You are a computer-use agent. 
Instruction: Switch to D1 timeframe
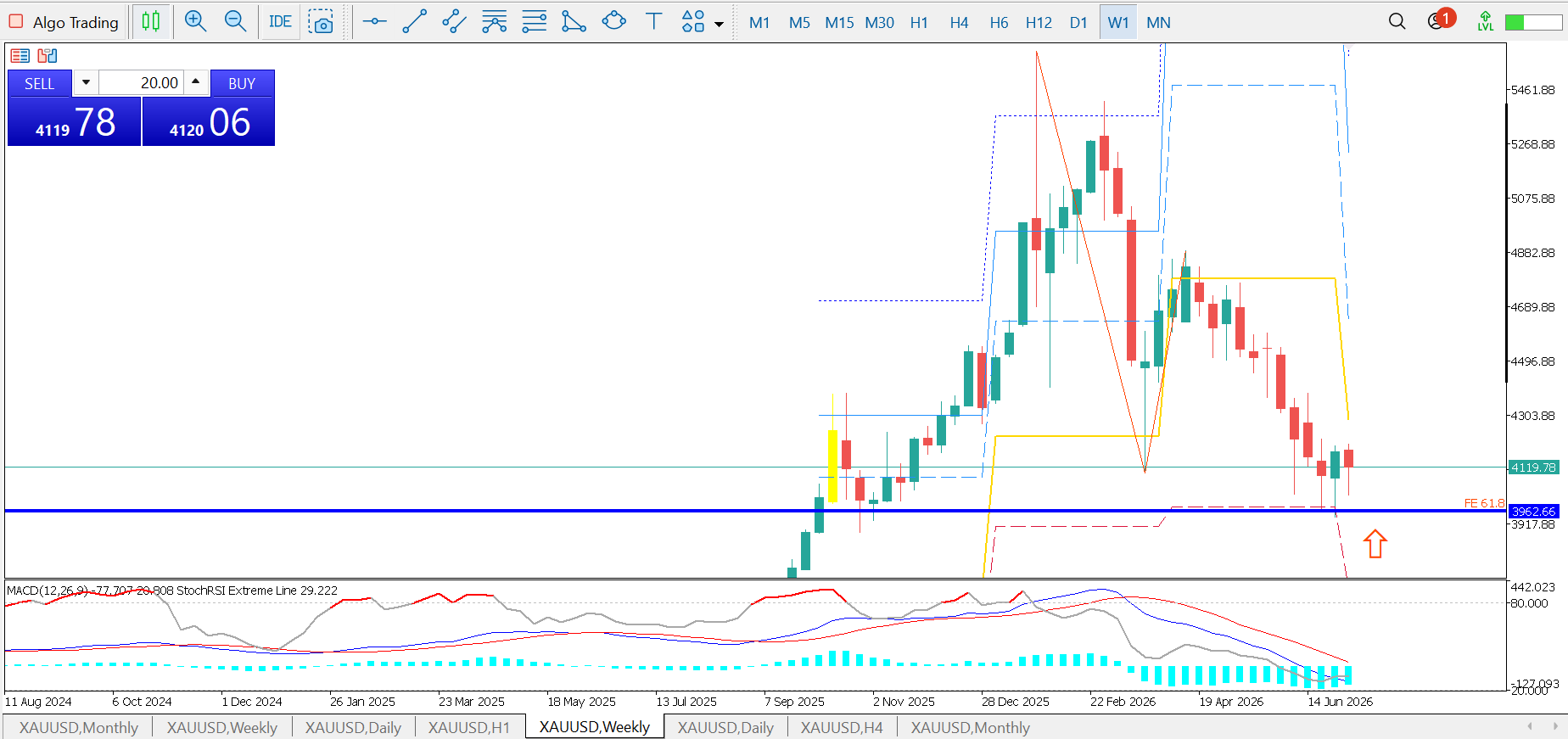pyautogui.click(x=1078, y=23)
